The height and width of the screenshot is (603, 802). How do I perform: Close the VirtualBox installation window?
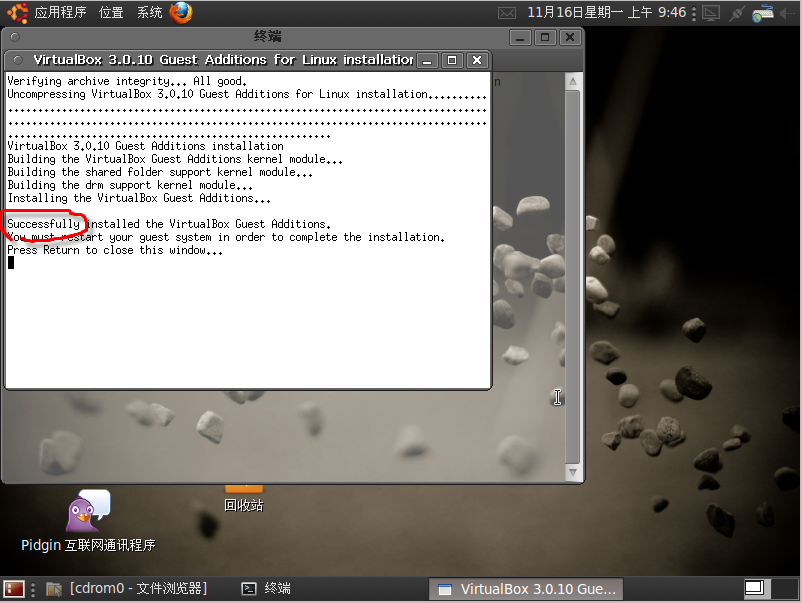[x=477, y=60]
